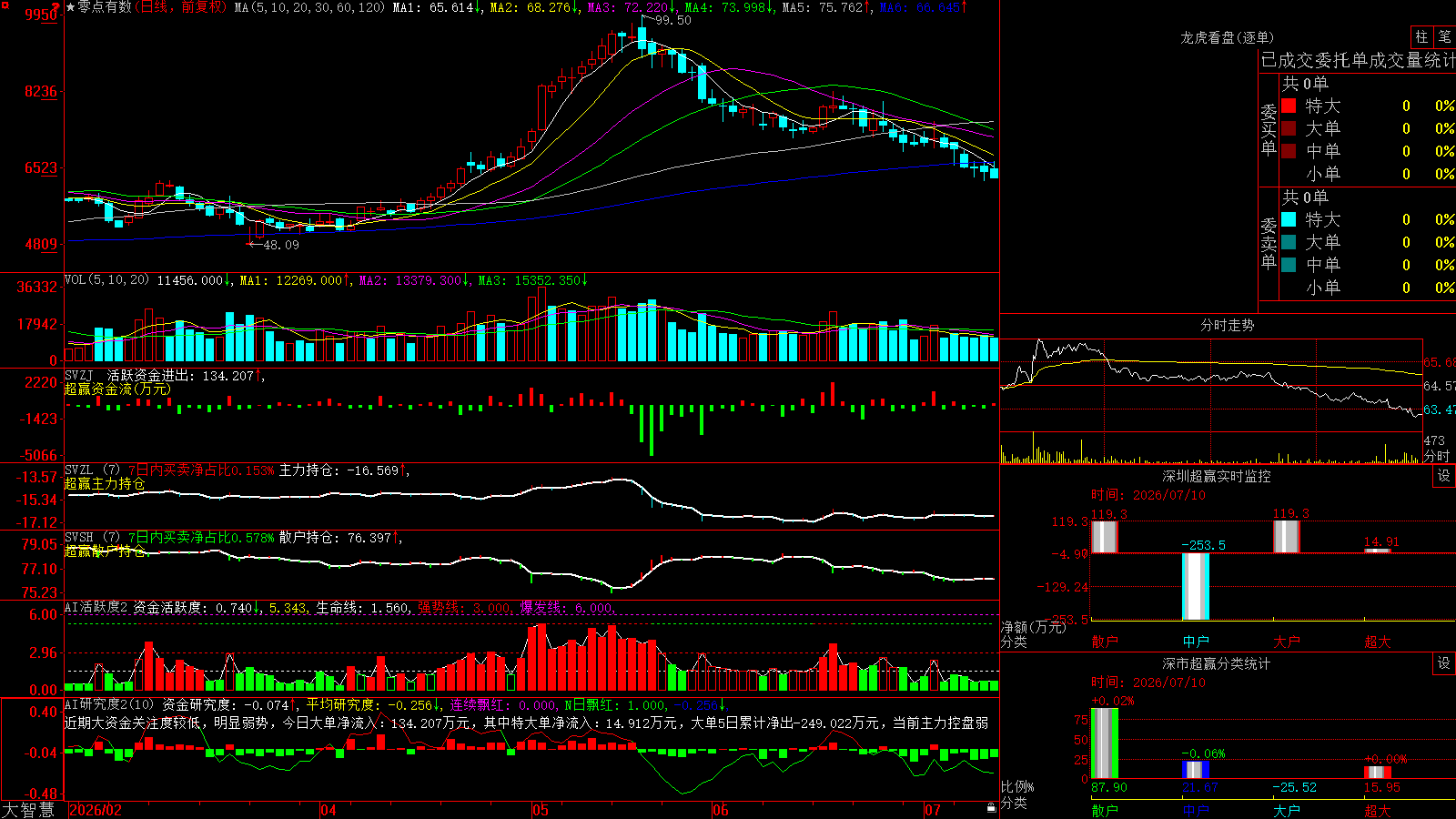The height and width of the screenshot is (819, 1456).
Task: Click the 14.91 超大 bar in 实时监控
Action: [1378, 550]
